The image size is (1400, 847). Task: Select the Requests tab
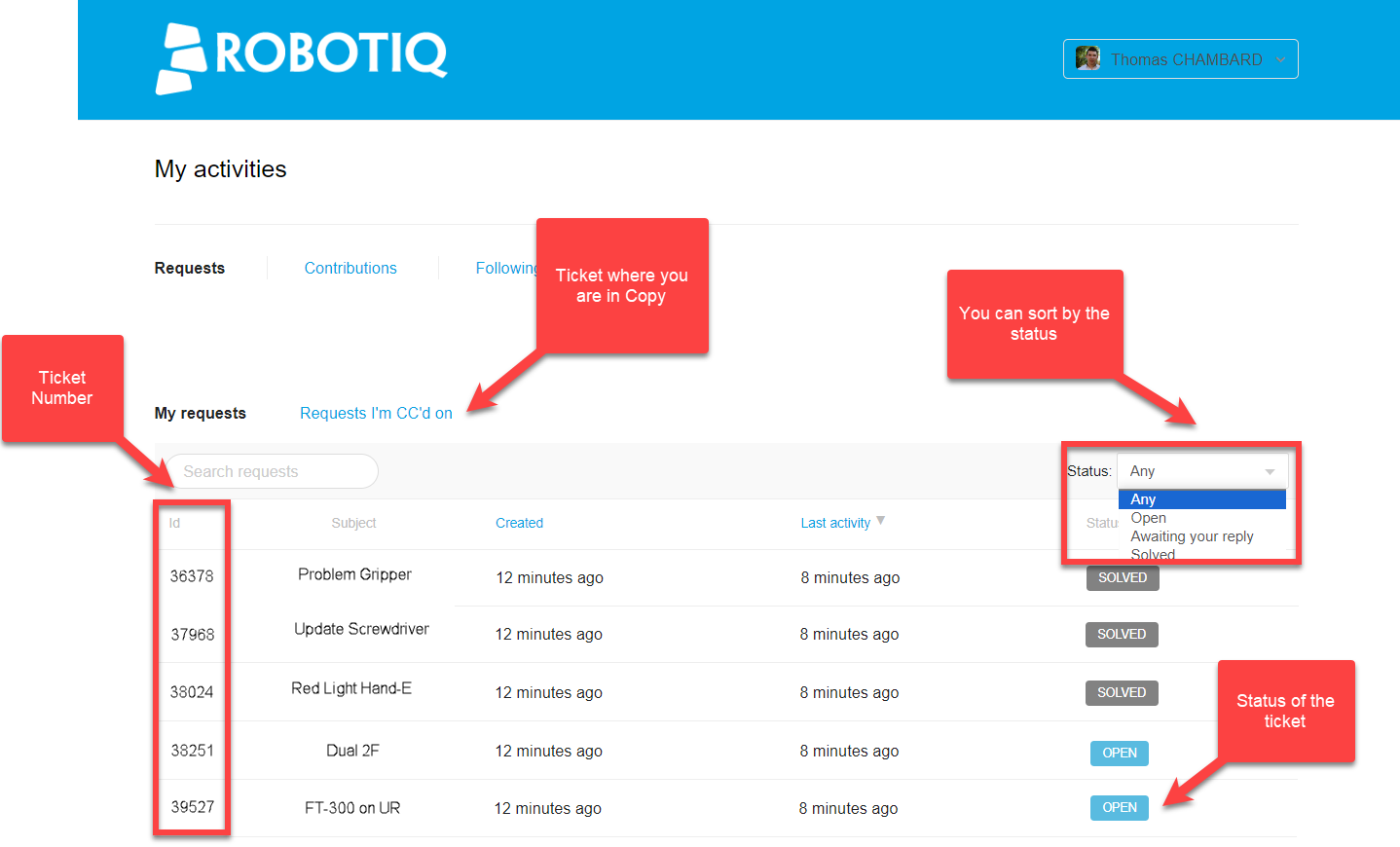point(189,268)
